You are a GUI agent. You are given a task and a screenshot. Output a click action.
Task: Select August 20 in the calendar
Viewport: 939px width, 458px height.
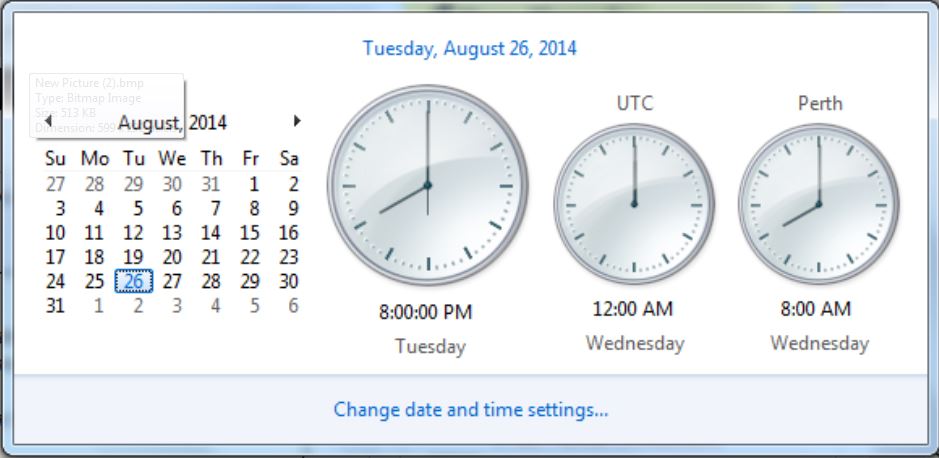click(x=172, y=258)
